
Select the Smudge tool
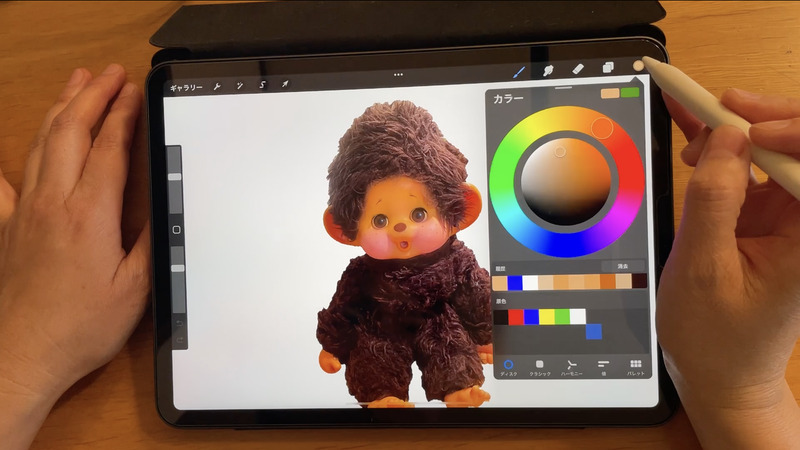tap(548, 70)
